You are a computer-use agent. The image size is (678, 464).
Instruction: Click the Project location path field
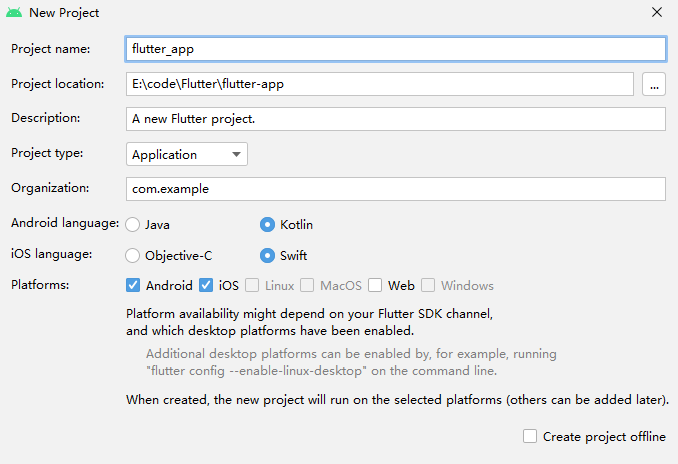pyautogui.click(x=380, y=84)
